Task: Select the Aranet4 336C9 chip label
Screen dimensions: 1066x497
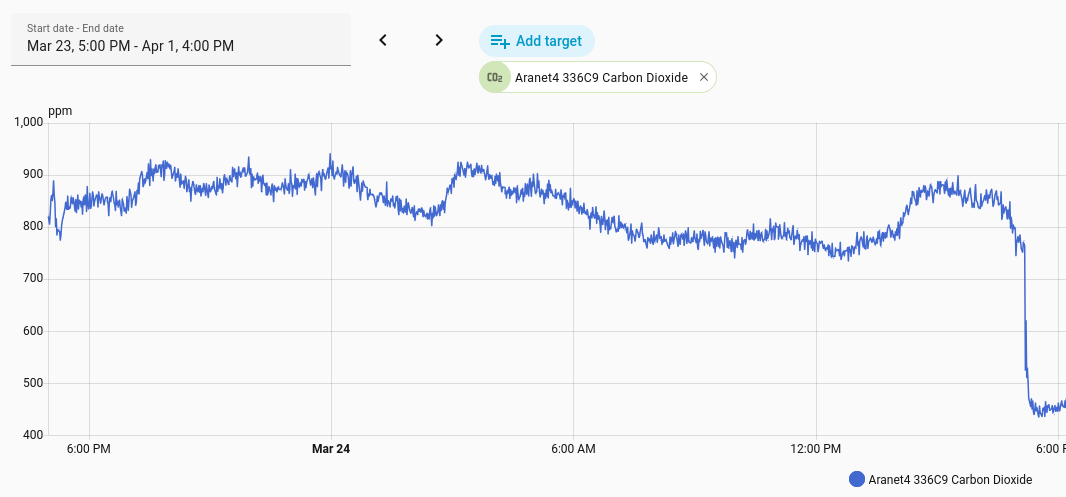Action: point(601,77)
